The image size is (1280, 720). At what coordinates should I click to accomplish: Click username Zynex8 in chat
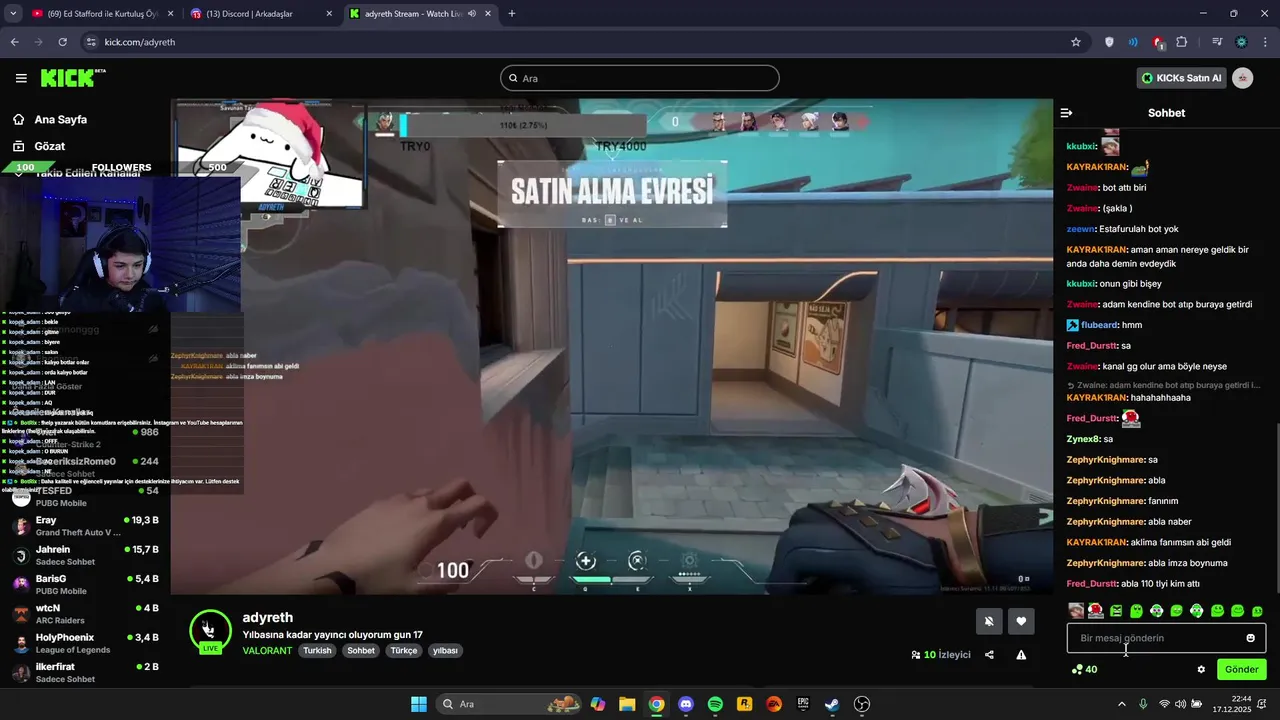(1083, 439)
